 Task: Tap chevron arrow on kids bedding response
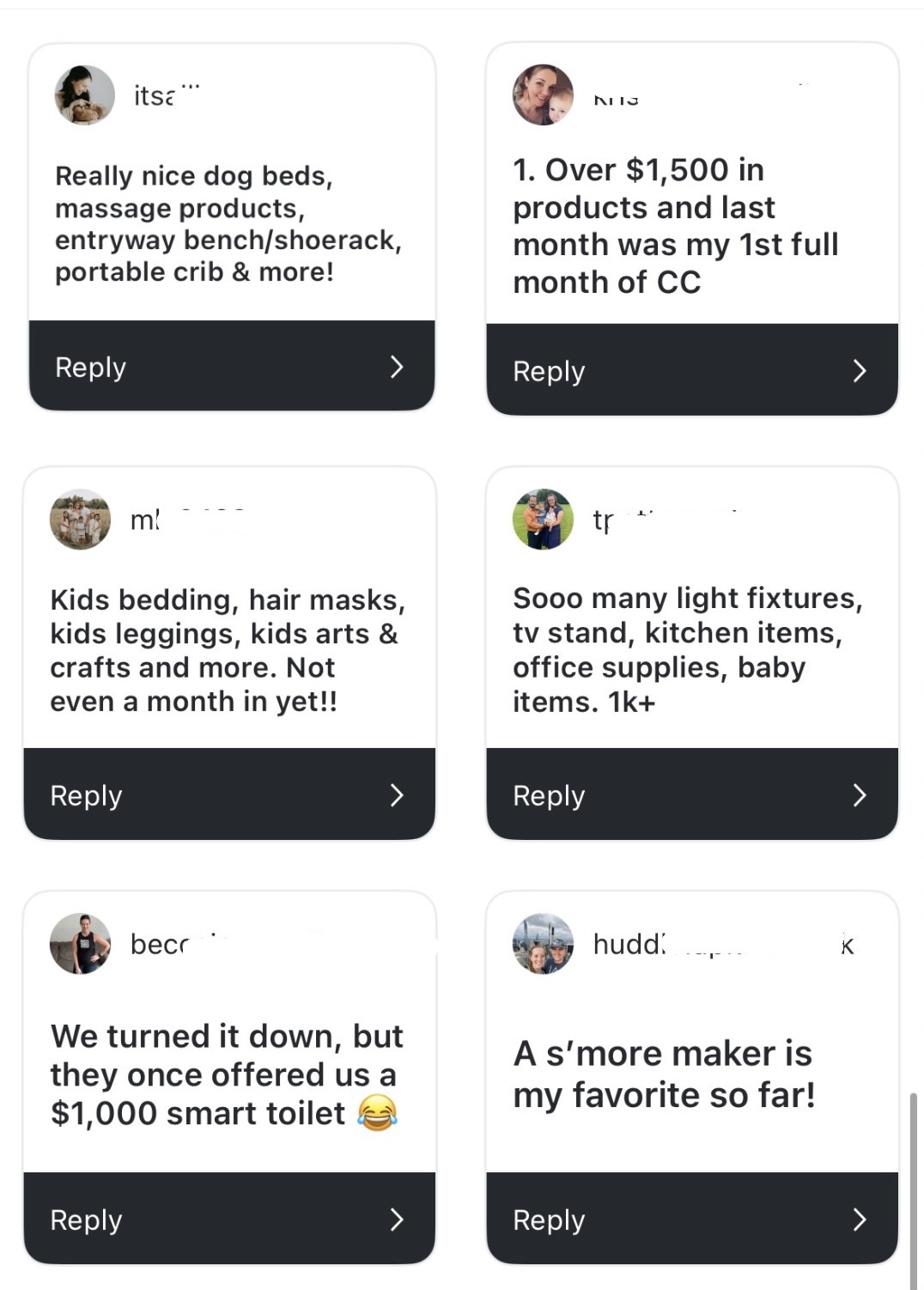(x=396, y=794)
